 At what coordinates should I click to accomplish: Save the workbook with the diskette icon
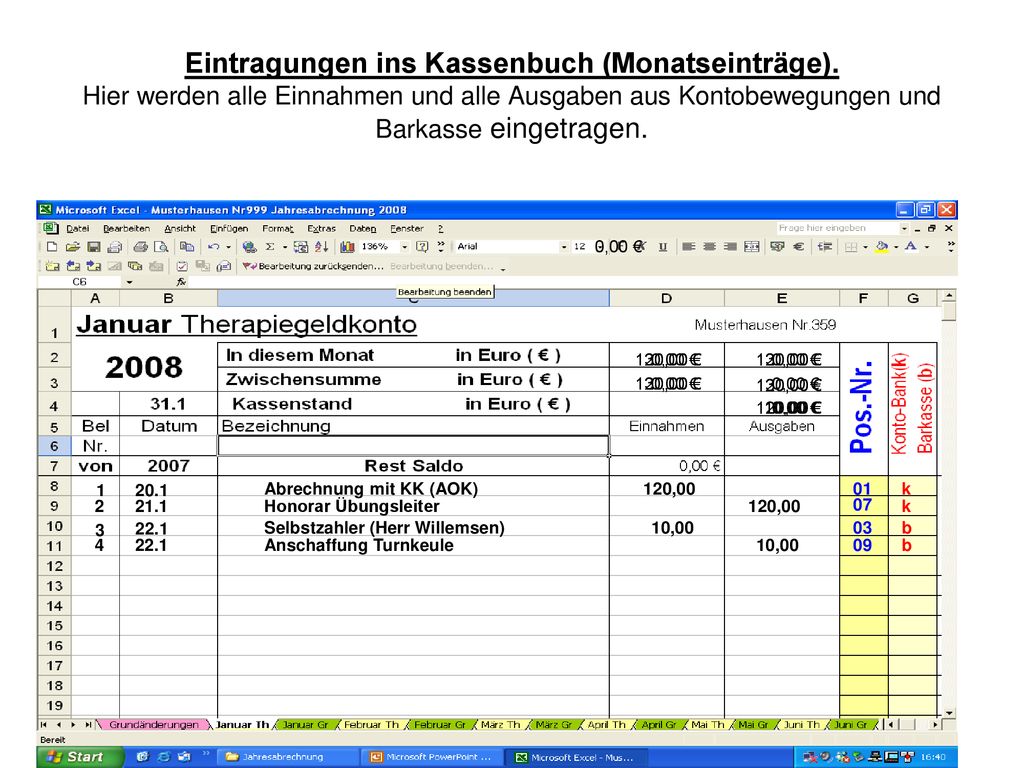point(93,247)
